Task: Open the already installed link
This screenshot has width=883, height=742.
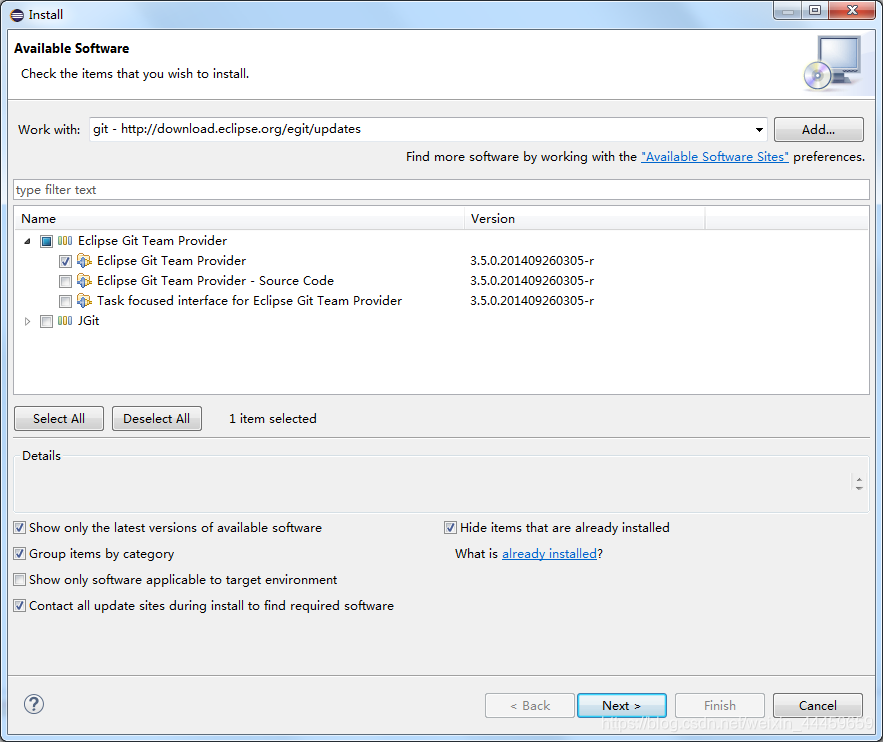Action: tap(549, 553)
